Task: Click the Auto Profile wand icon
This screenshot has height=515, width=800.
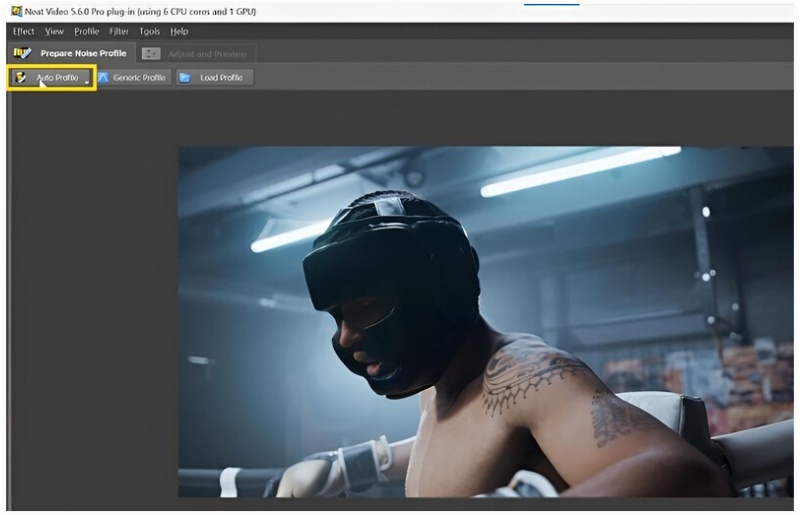Action: [21, 77]
